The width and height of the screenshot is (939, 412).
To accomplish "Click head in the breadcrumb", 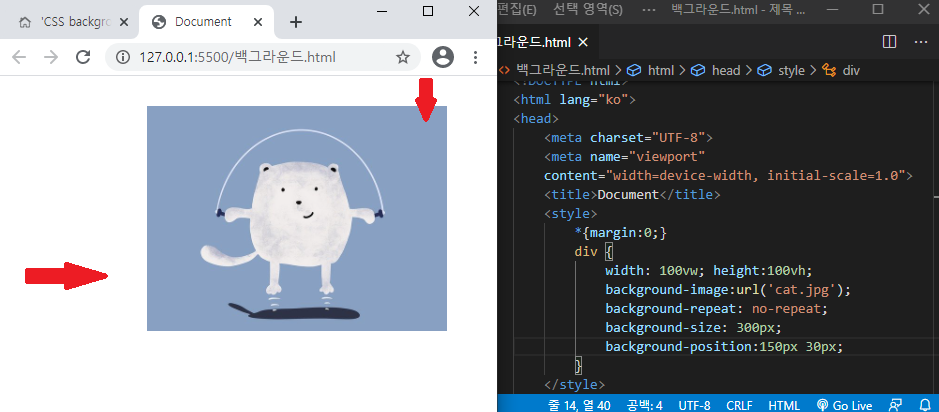I will point(726,71).
